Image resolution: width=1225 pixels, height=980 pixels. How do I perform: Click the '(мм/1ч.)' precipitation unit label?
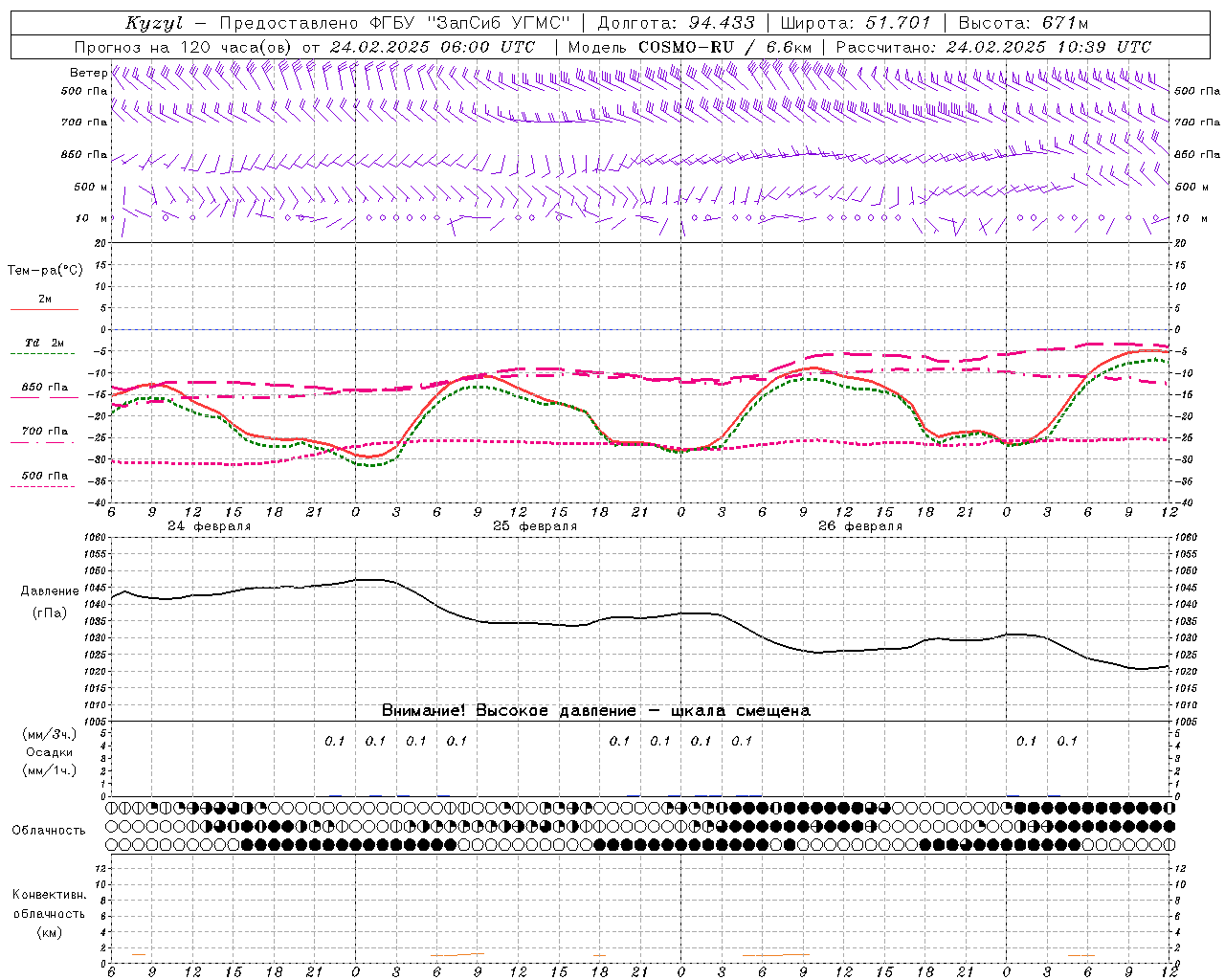tap(49, 770)
